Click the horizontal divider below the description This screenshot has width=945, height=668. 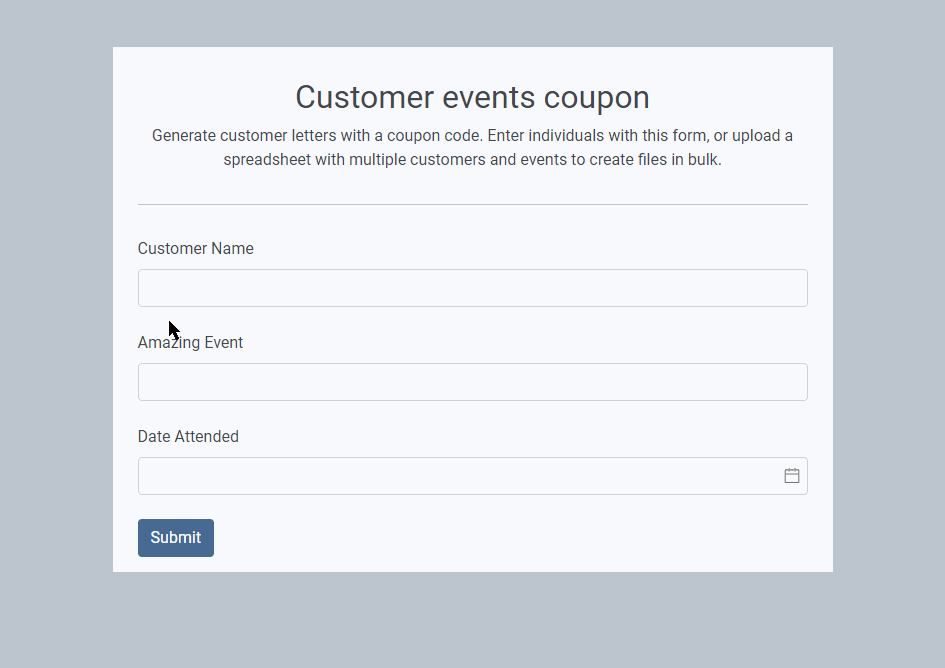point(472,204)
